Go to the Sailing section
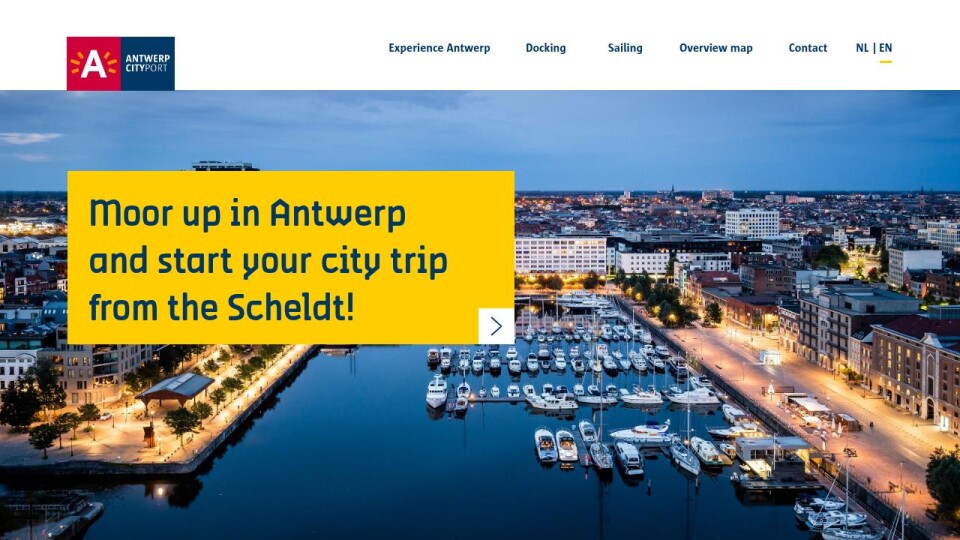960x540 pixels. click(x=624, y=48)
